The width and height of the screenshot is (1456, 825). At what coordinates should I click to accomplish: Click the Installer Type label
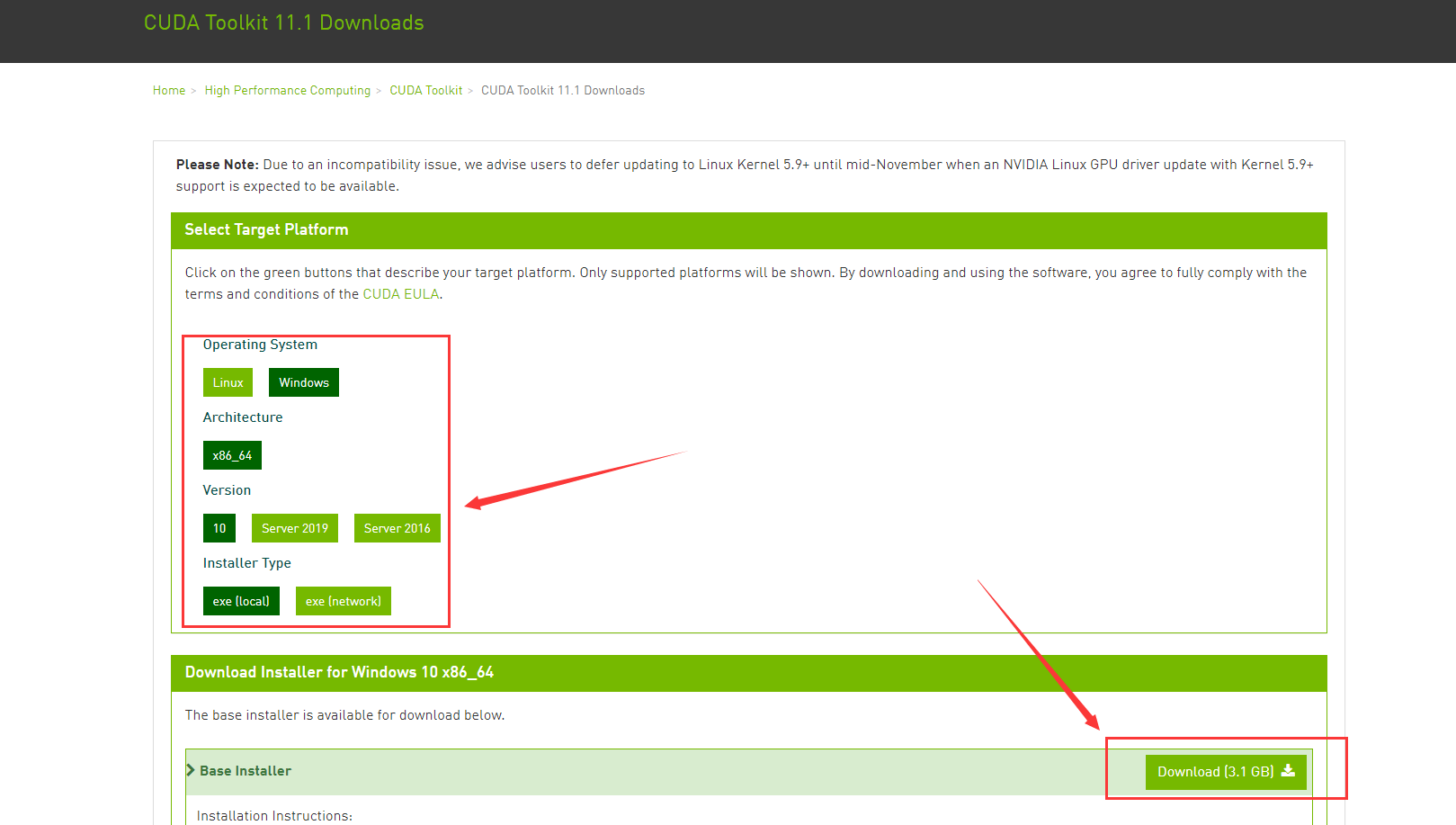pyautogui.click(x=247, y=563)
